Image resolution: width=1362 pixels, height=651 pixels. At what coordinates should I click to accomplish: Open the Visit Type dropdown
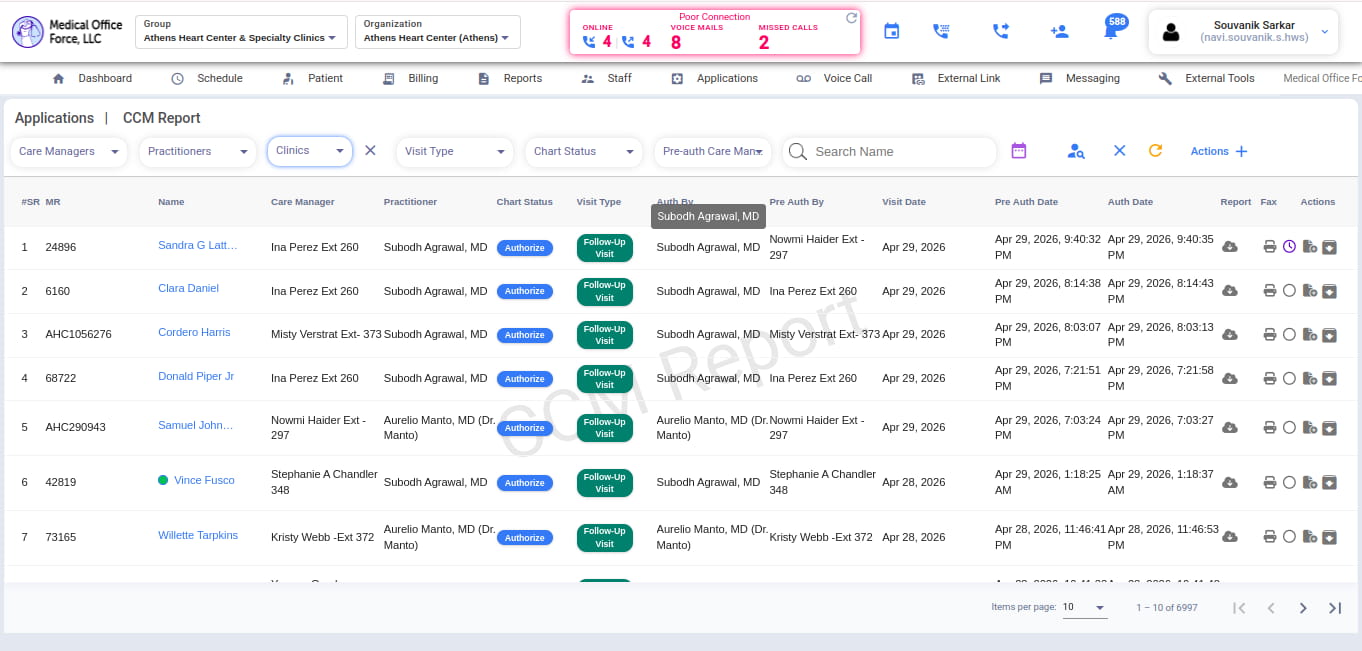[456, 152]
